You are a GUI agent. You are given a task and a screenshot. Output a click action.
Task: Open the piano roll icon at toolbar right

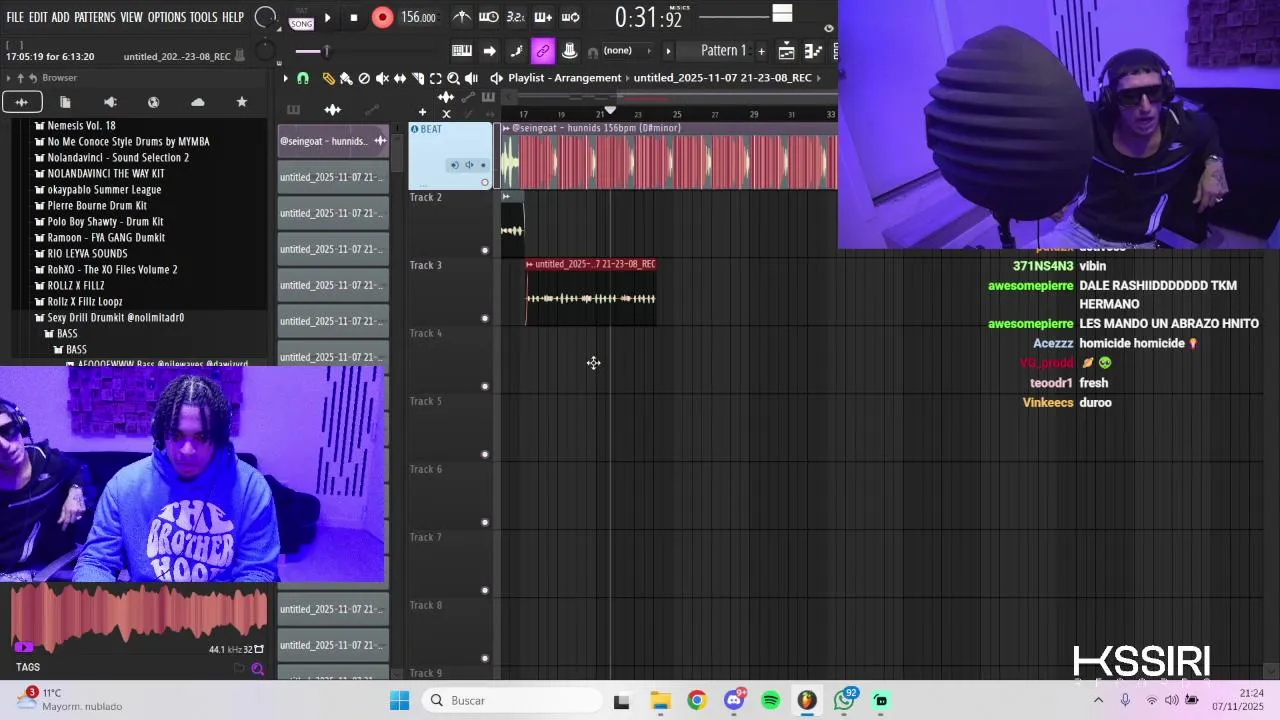click(x=813, y=51)
